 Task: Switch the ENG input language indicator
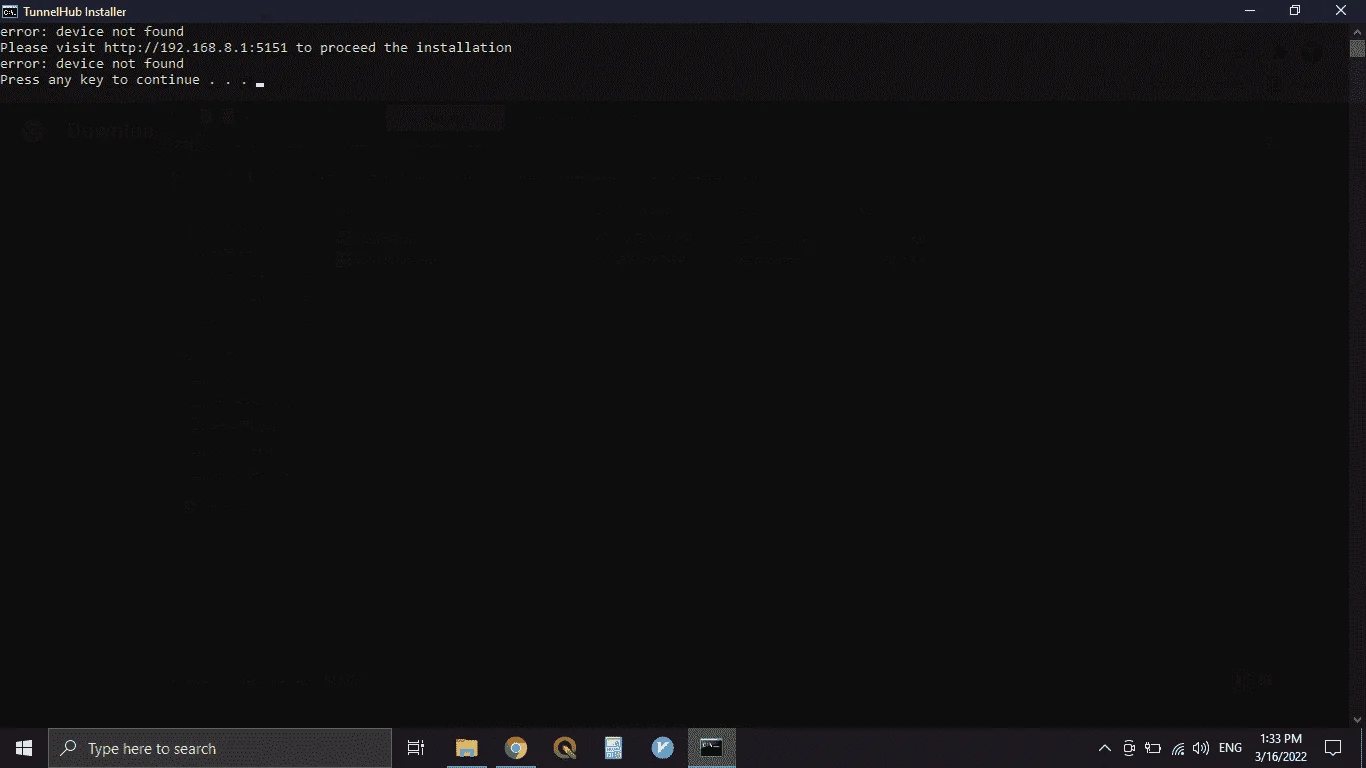[1230, 748]
